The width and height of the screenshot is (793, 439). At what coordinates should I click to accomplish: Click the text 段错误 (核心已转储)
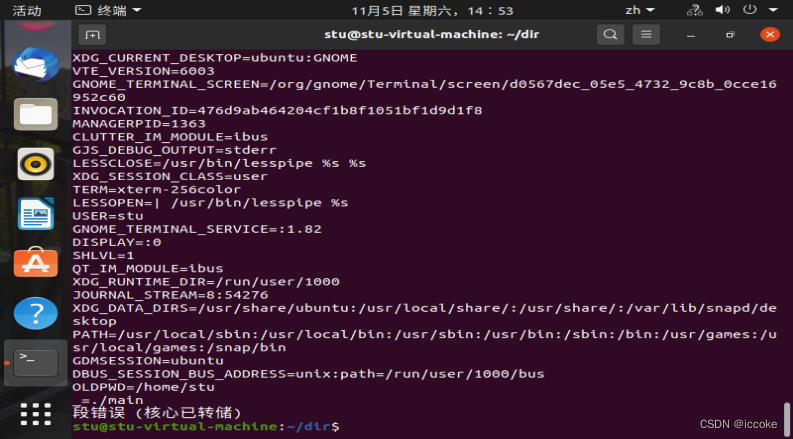coord(157,413)
